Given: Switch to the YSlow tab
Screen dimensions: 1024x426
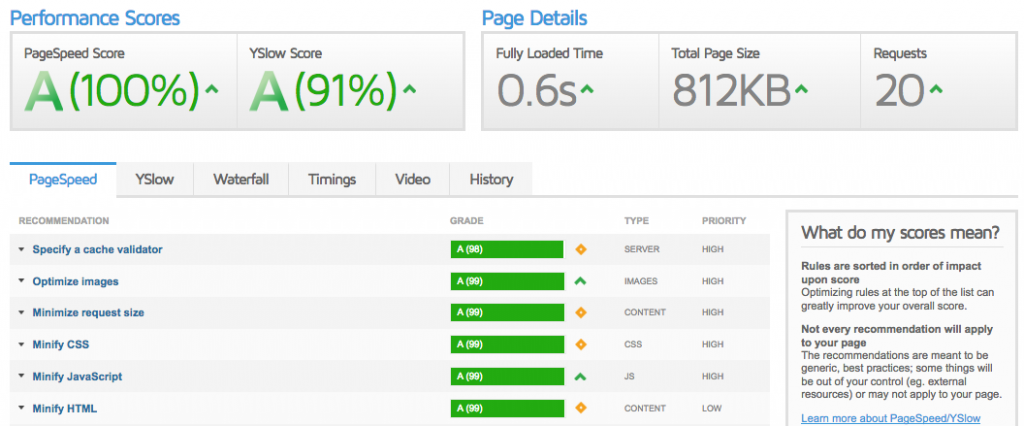Looking at the screenshot, I should [154, 179].
